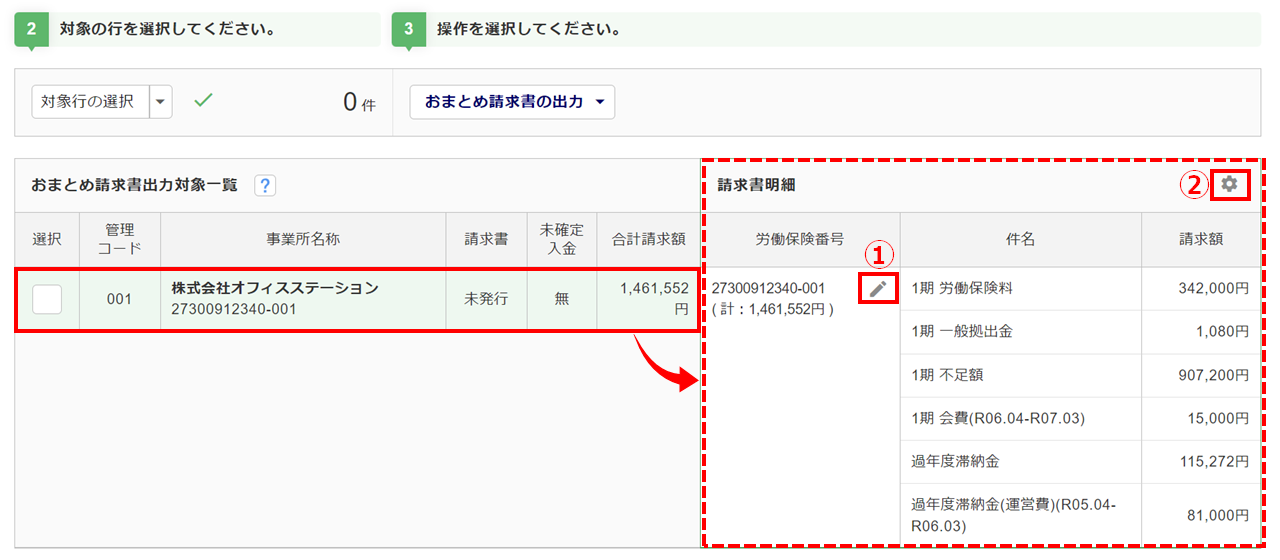Open the 対象行の選択 dropdown arrow
Screen dimensions: 1280x560
pos(161,101)
